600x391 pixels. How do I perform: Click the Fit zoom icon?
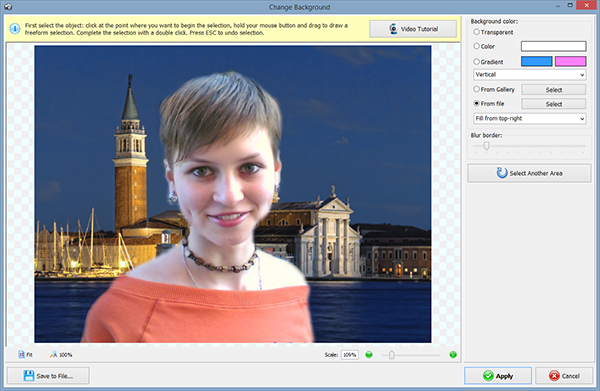[x=22, y=355]
